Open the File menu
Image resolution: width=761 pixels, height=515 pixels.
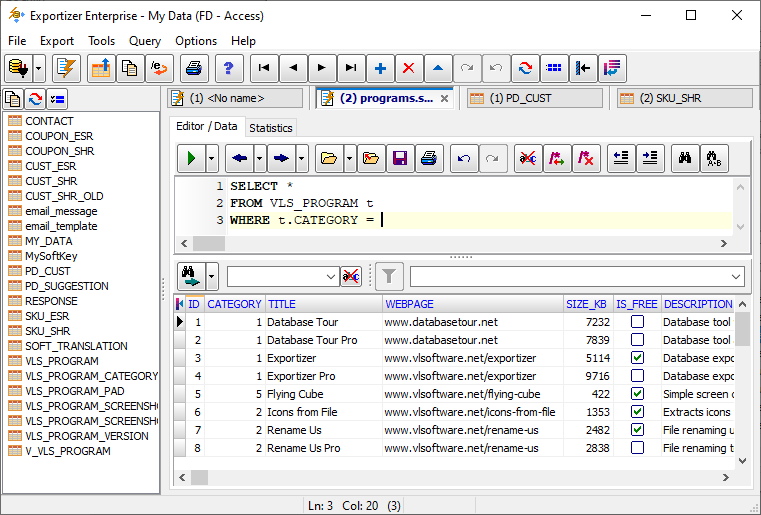[17, 41]
